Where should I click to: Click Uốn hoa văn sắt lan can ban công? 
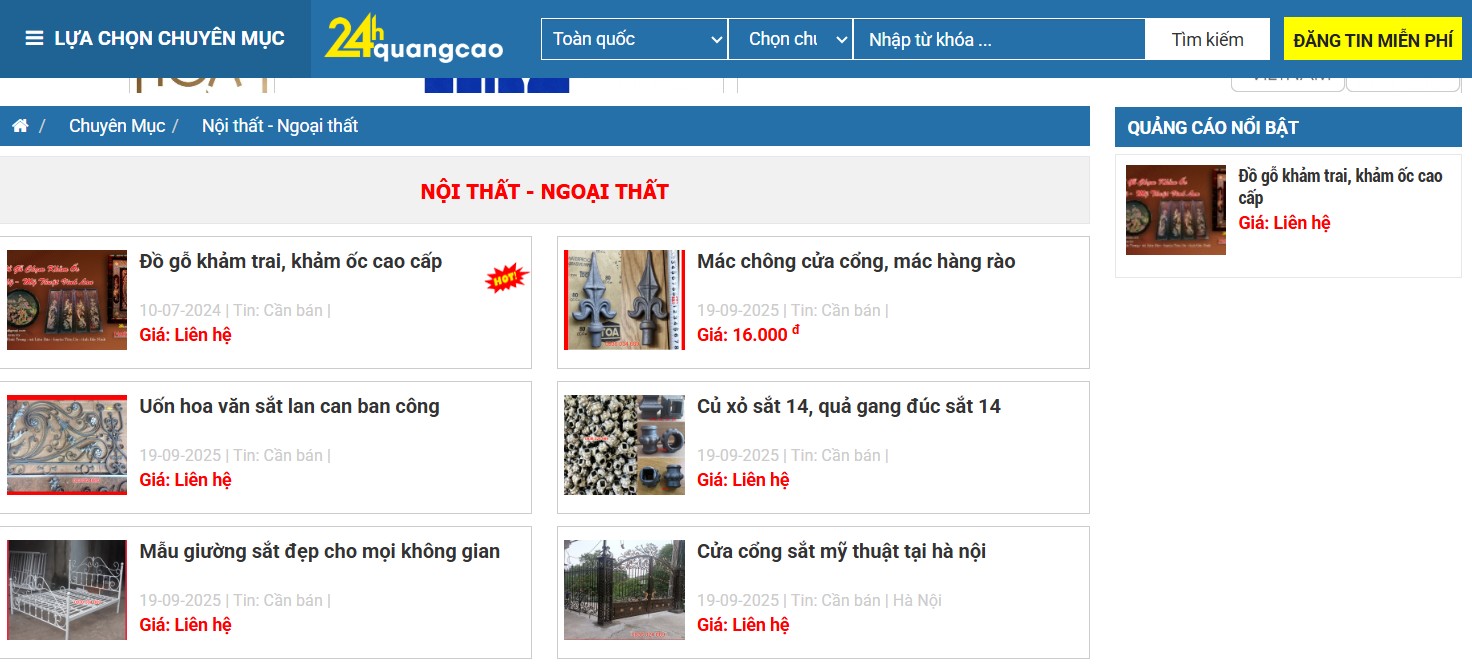point(289,406)
